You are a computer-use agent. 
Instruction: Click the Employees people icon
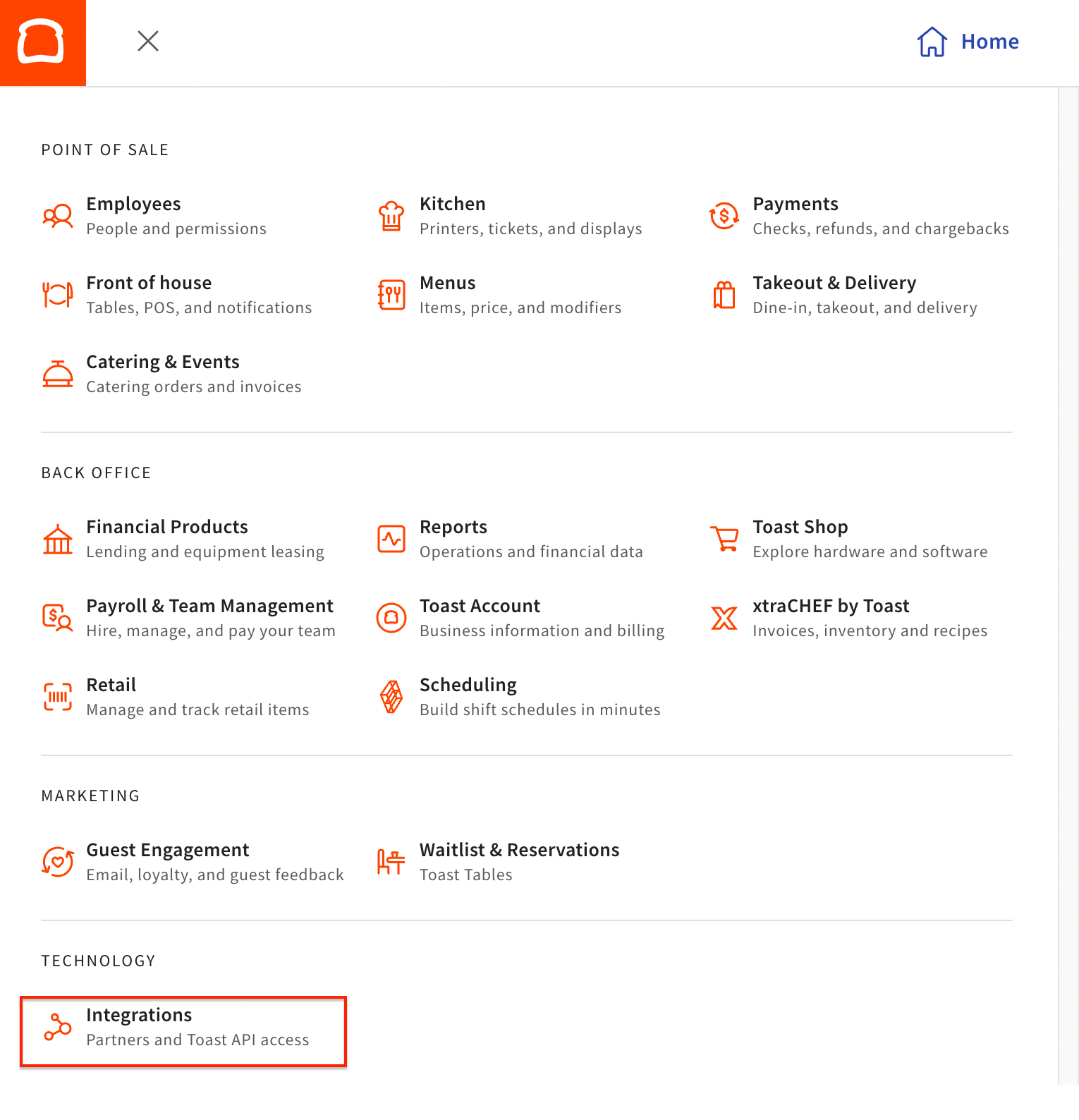[58, 216]
